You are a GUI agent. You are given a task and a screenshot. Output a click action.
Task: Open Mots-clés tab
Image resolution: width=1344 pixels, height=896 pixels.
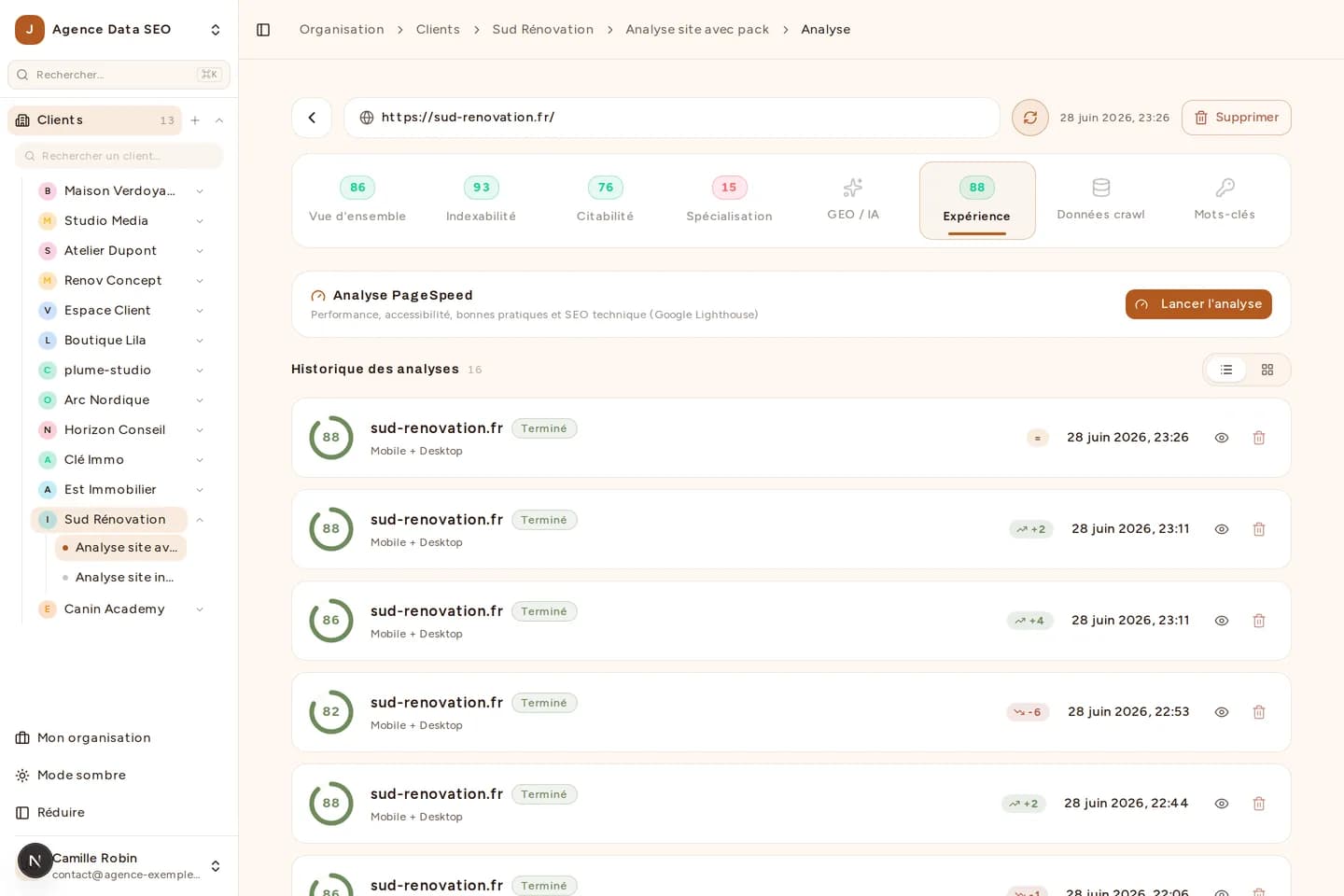(x=1225, y=201)
